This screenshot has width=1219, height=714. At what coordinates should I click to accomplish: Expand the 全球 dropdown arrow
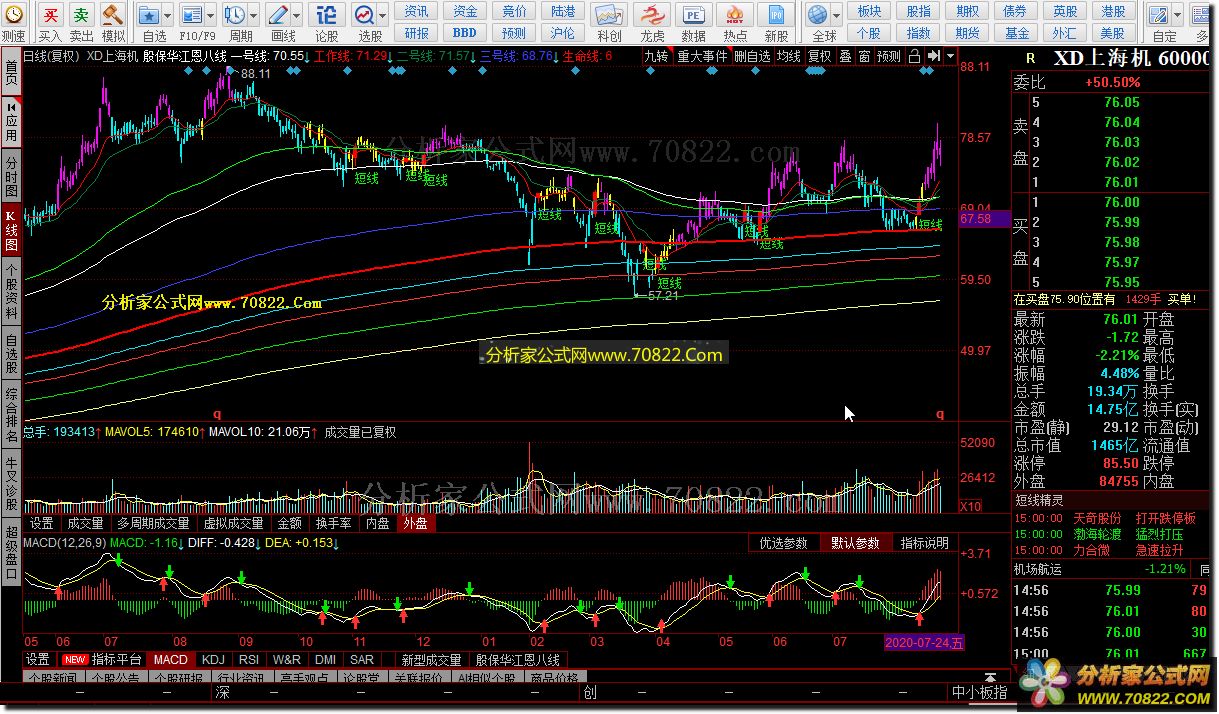pyautogui.click(x=837, y=16)
